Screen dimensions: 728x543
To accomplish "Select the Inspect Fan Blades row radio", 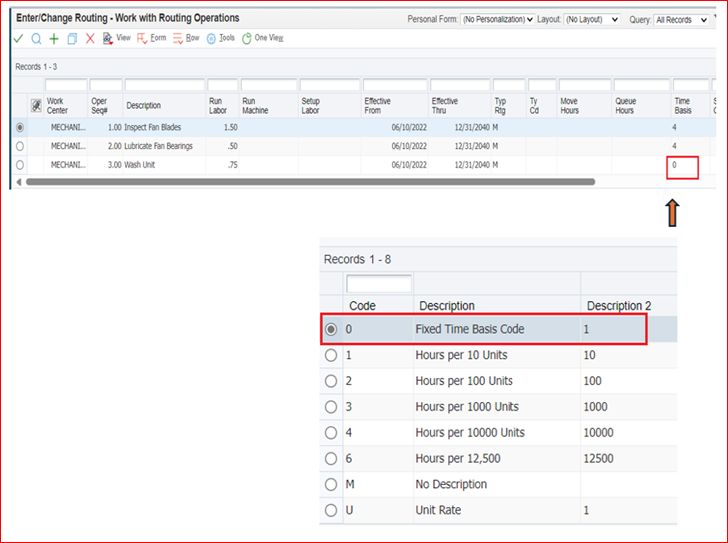I will (x=20, y=127).
